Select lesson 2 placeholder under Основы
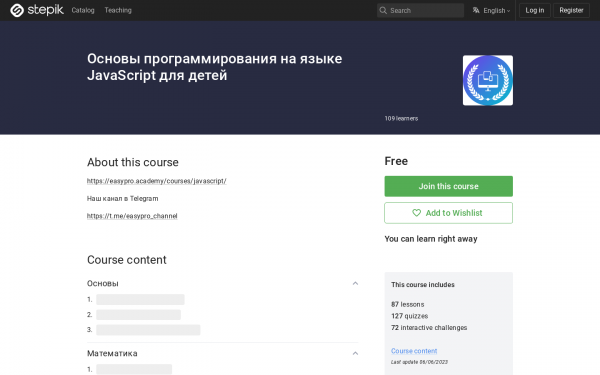The width and height of the screenshot is (600, 375). point(138,315)
